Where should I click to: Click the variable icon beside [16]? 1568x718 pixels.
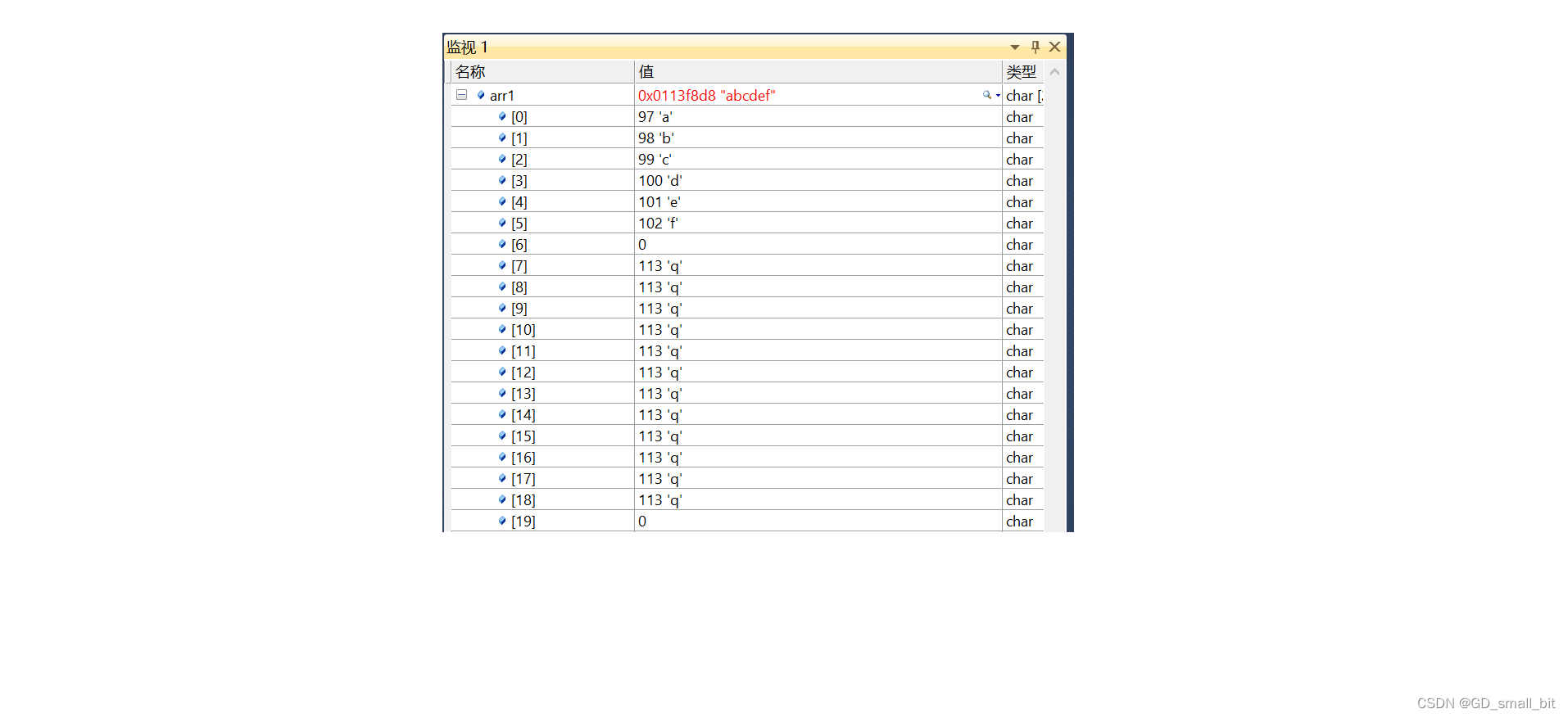[502, 457]
